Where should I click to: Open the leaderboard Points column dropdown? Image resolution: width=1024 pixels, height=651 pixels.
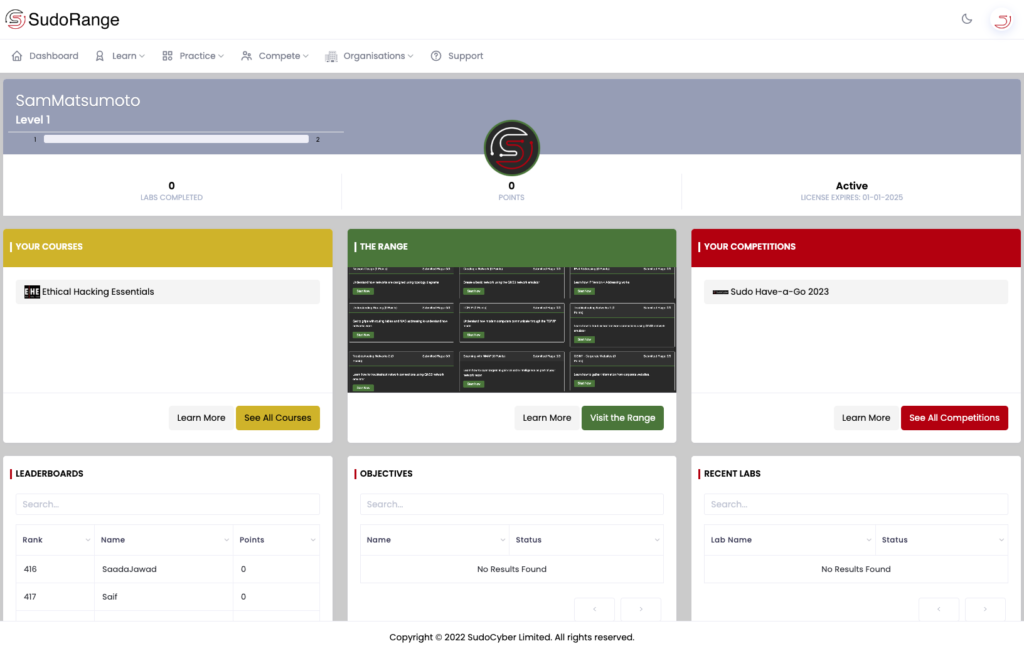(x=312, y=540)
